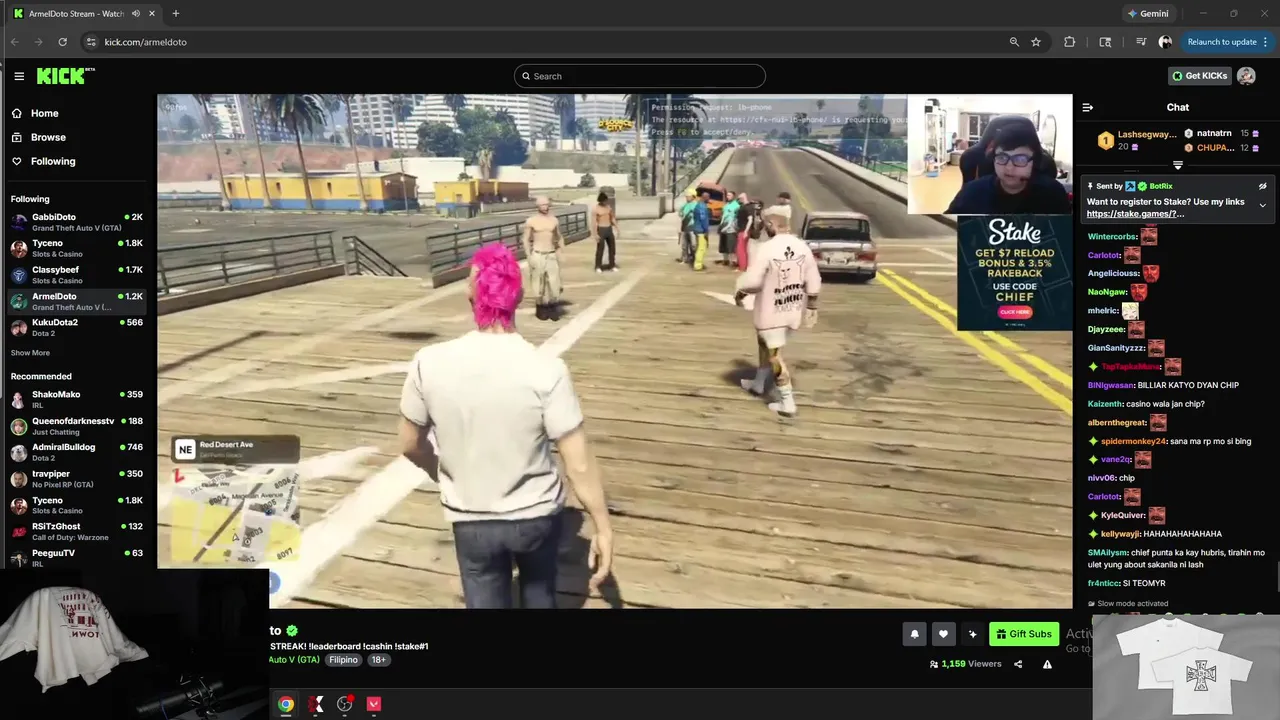The image size is (1280, 720).
Task: Click the Stake ad Click Here button
Action: coord(1015,313)
